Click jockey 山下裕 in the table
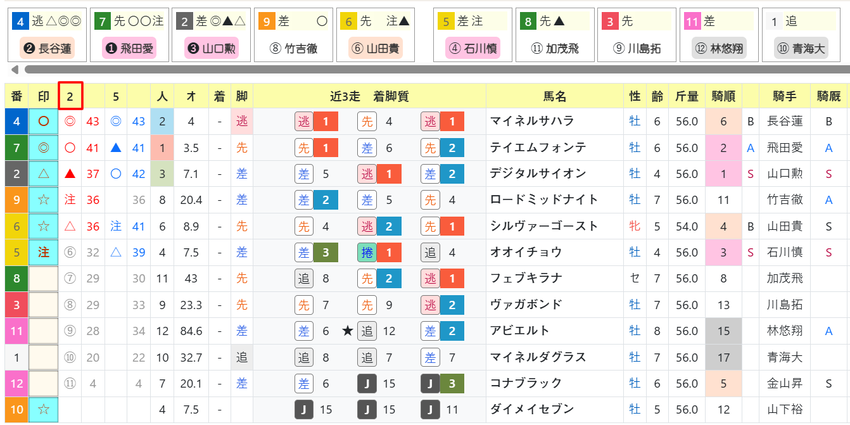 (785, 408)
